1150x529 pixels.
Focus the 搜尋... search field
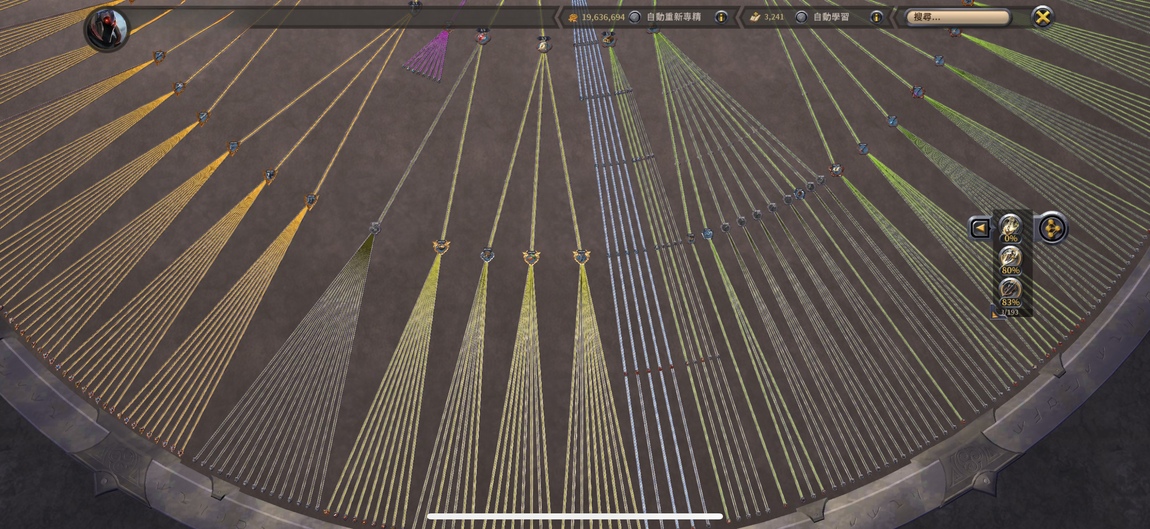tap(957, 17)
